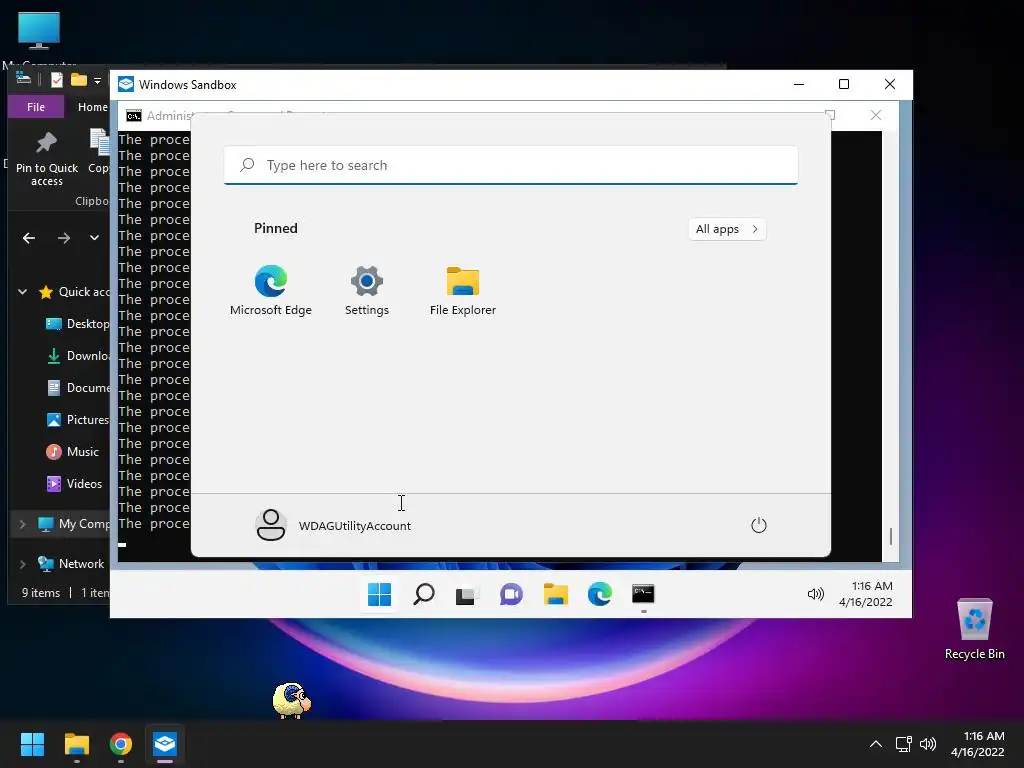Open File Explorer on host taskbar
The width and height of the screenshot is (1024, 768).
(x=76, y=744)
